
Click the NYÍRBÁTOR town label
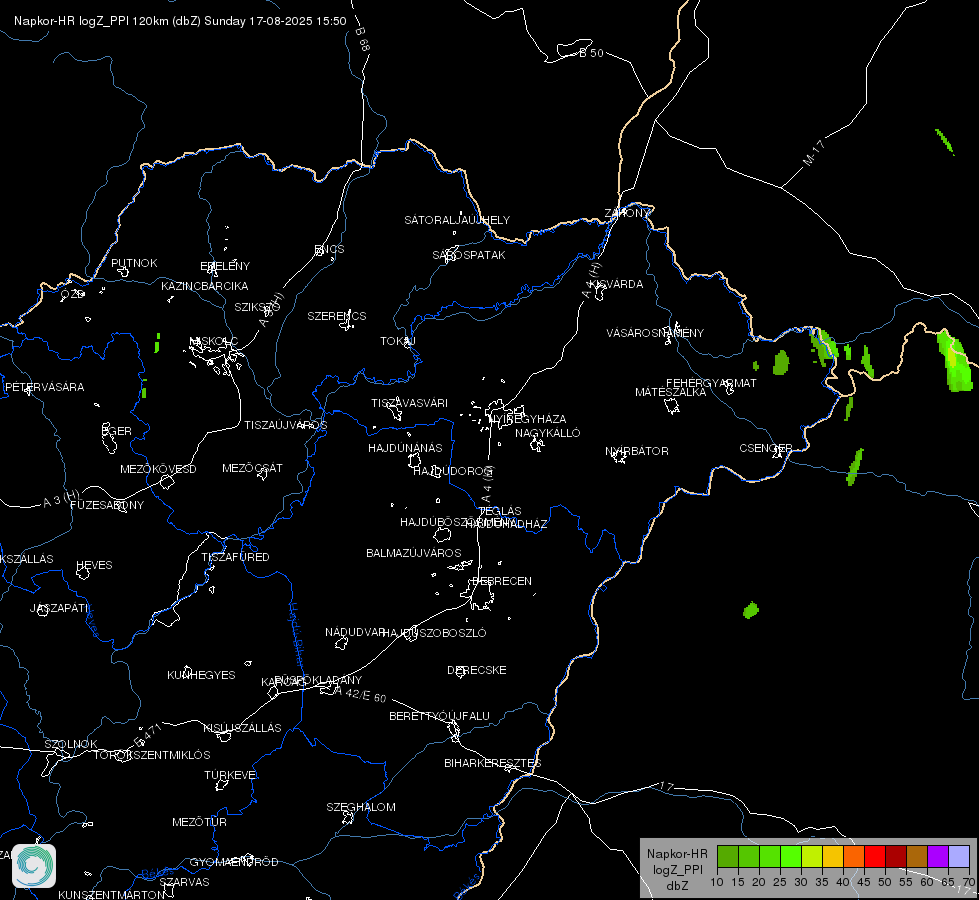[x=637, y=451]
